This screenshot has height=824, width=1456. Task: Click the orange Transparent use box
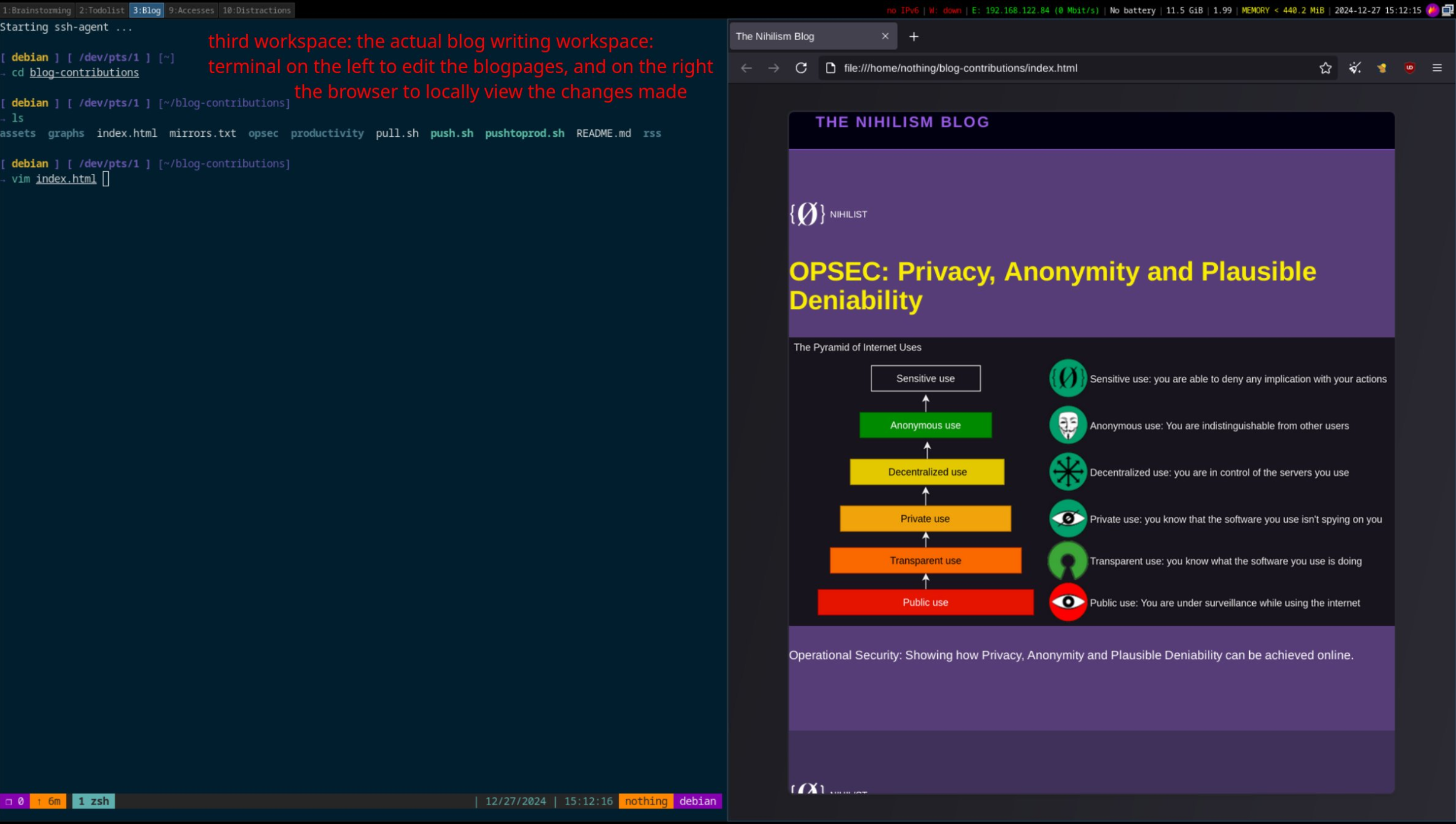(x=925, y=560)
